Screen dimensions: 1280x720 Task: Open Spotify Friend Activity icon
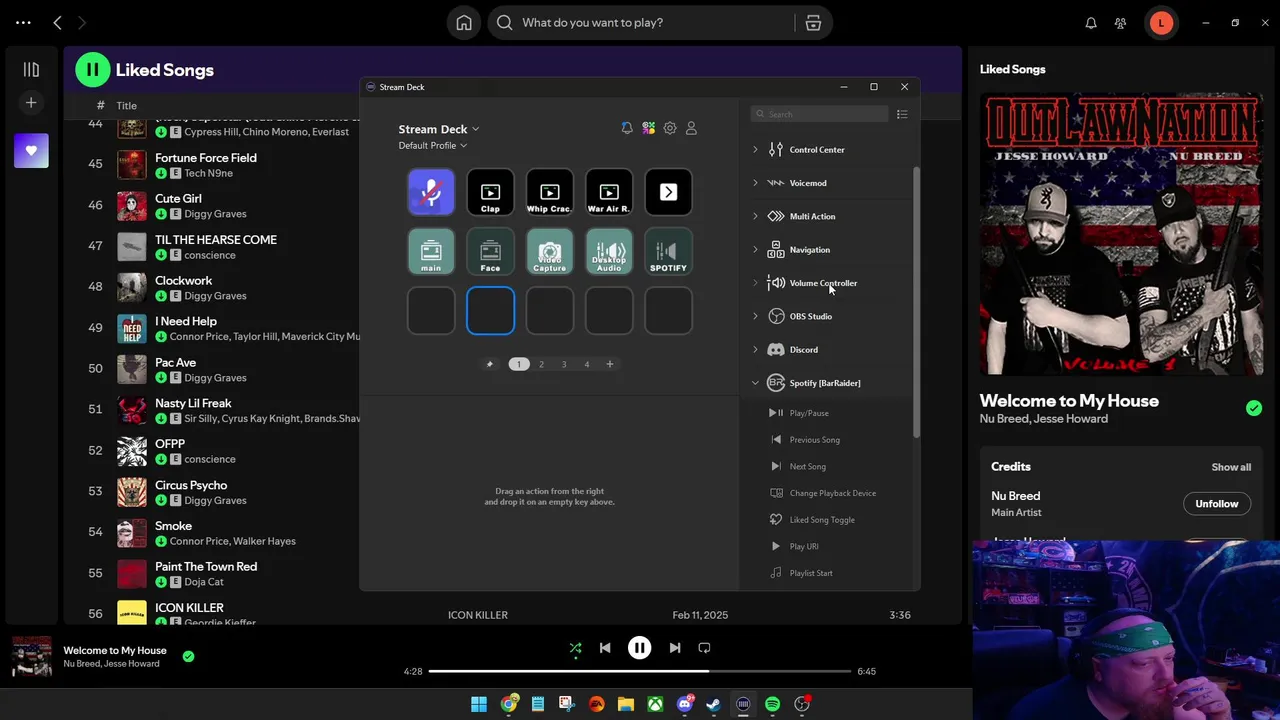tap(1121, 22)
